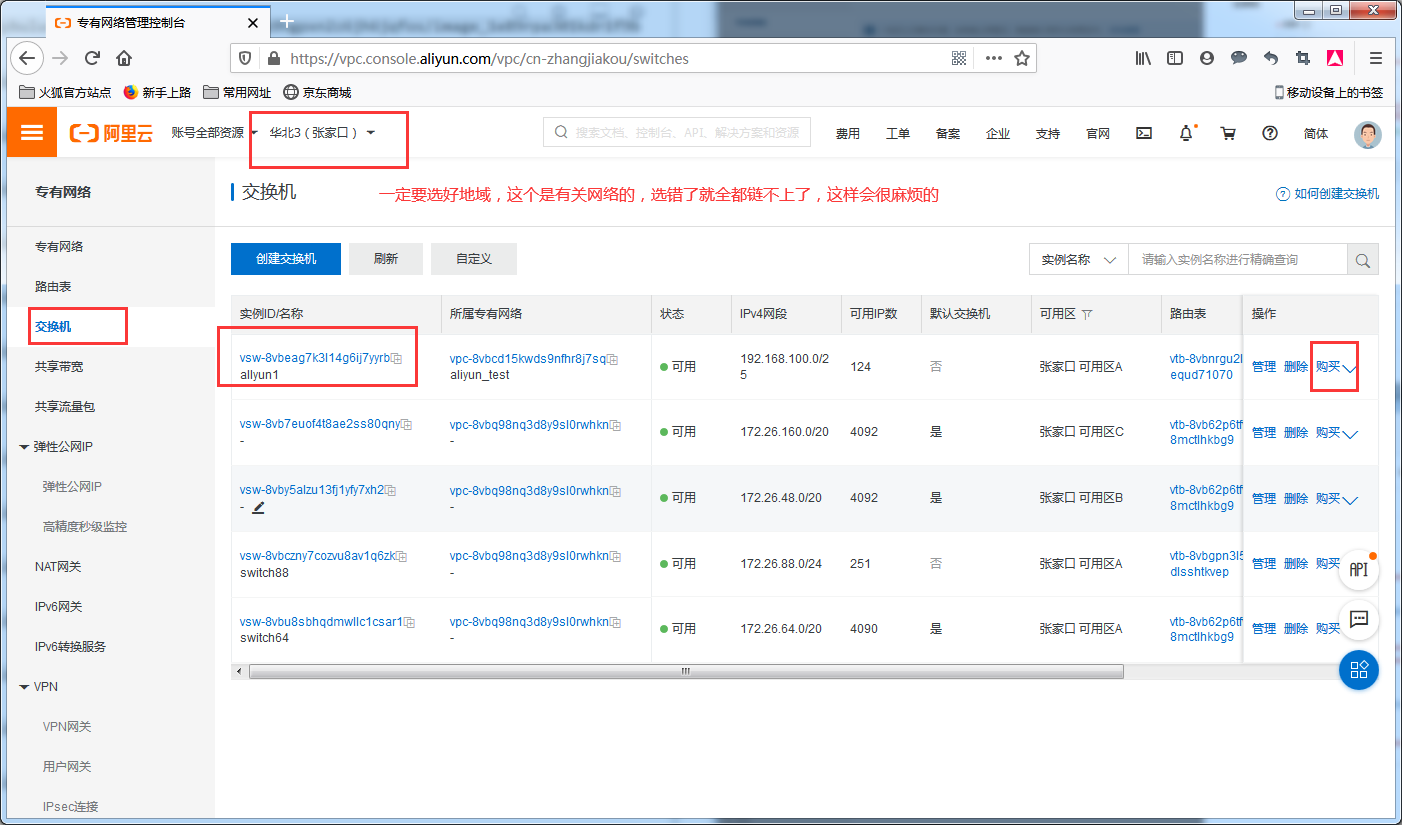Filter the 可用区 column
Viewport: 1402px width, 825px height.
pyautogui.click(x=1087, y=314)
